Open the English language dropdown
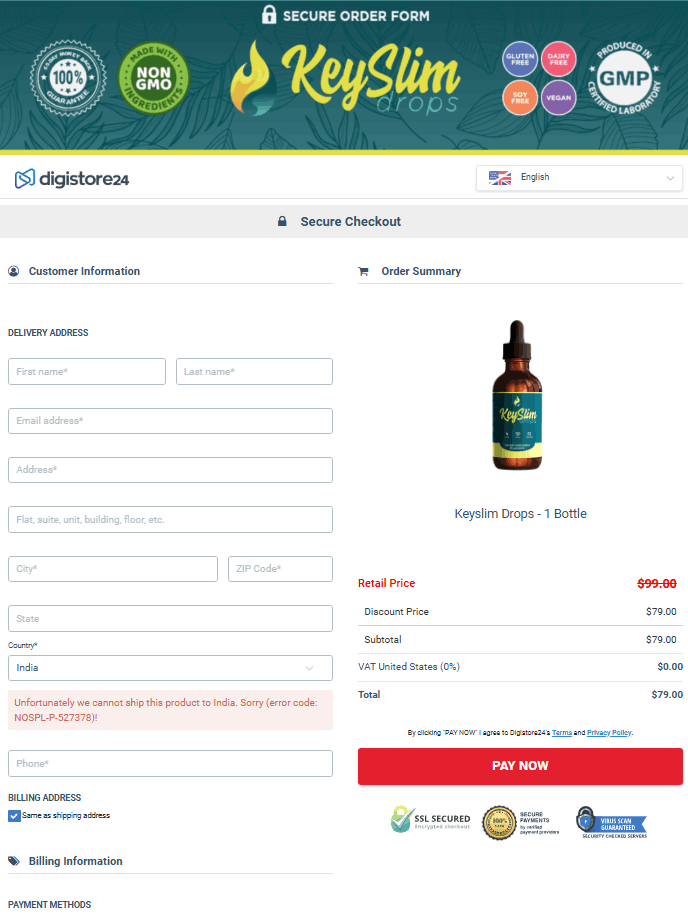This screenshot has height=921, width=688. [x=579, y=178]
